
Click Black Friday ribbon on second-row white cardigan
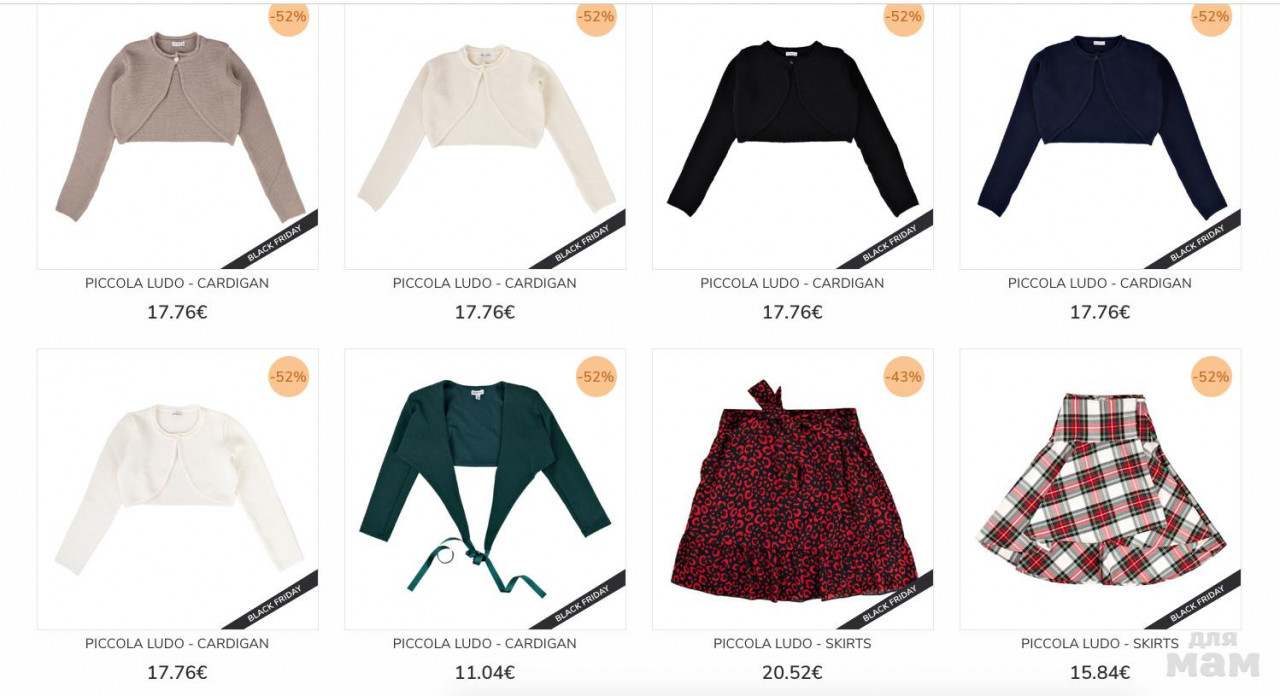(274, 603)
